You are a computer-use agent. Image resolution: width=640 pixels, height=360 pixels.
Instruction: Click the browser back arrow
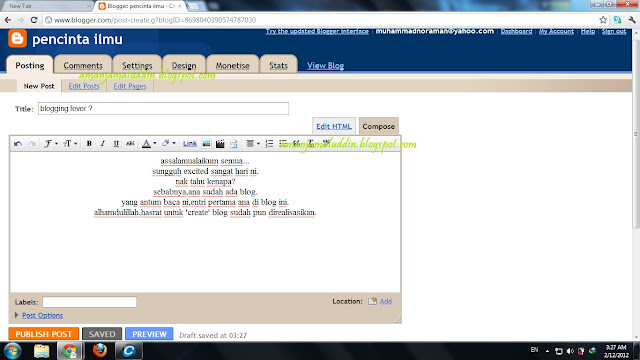click(x=8, y=20)
